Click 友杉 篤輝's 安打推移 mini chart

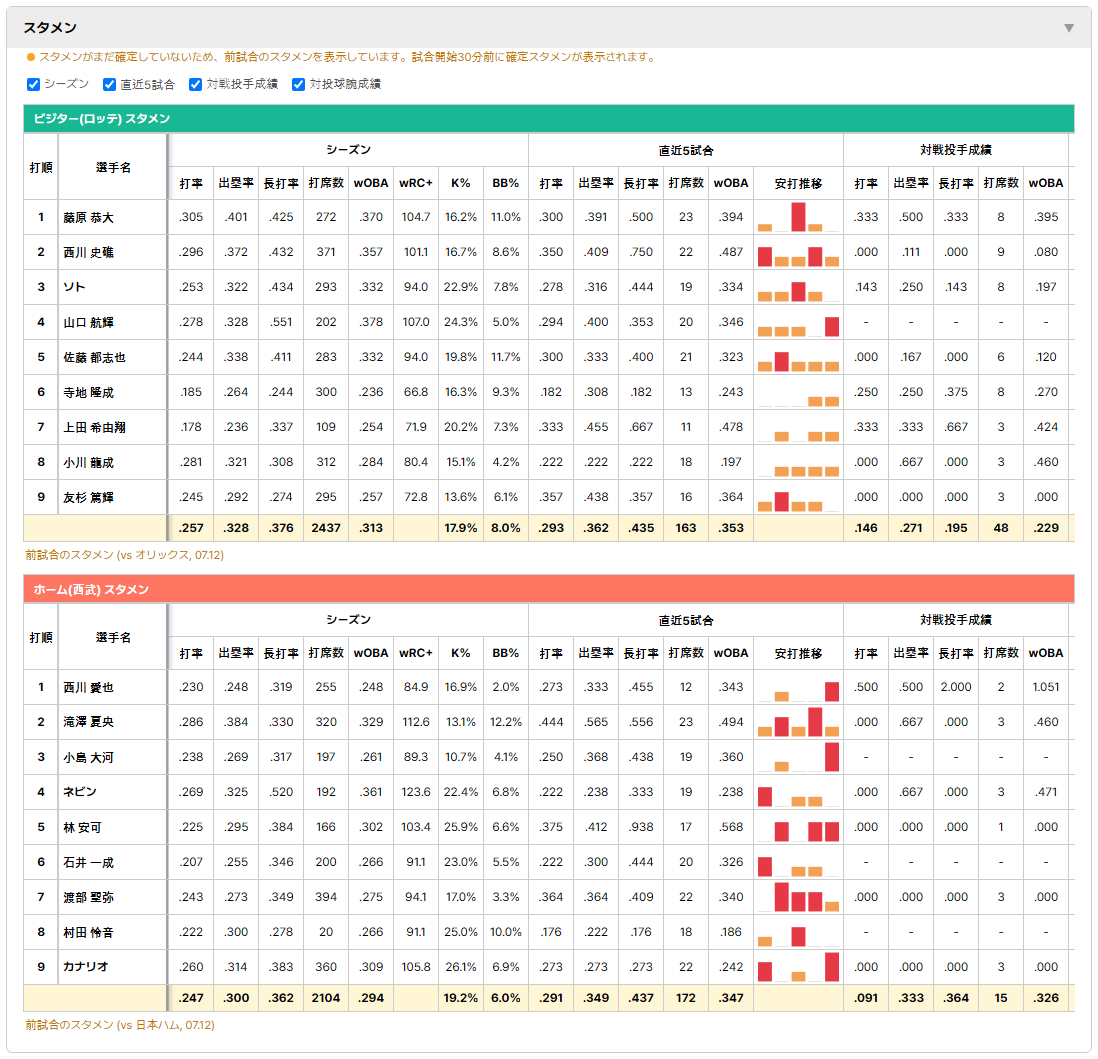click(x=798, y=497)
